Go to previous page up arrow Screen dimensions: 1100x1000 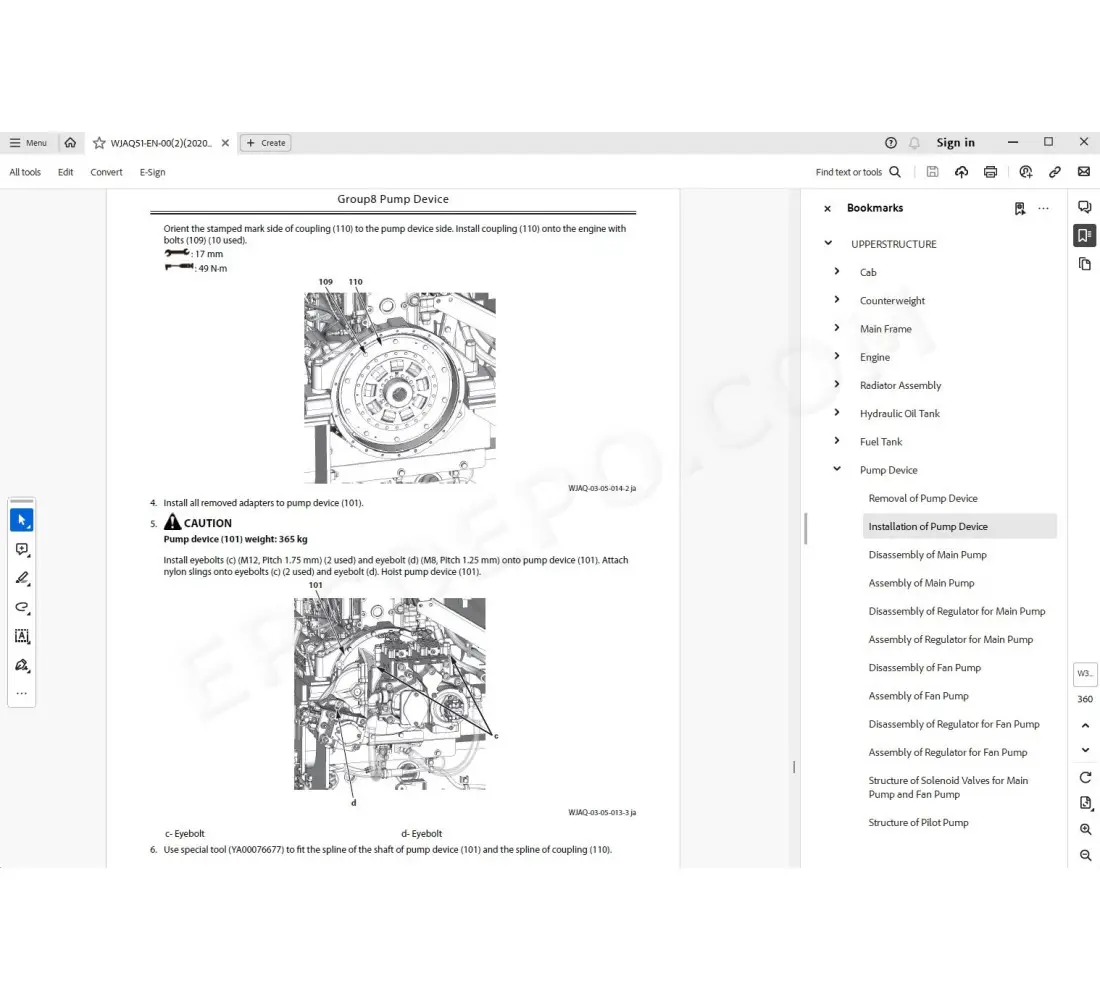(1085, 725)
